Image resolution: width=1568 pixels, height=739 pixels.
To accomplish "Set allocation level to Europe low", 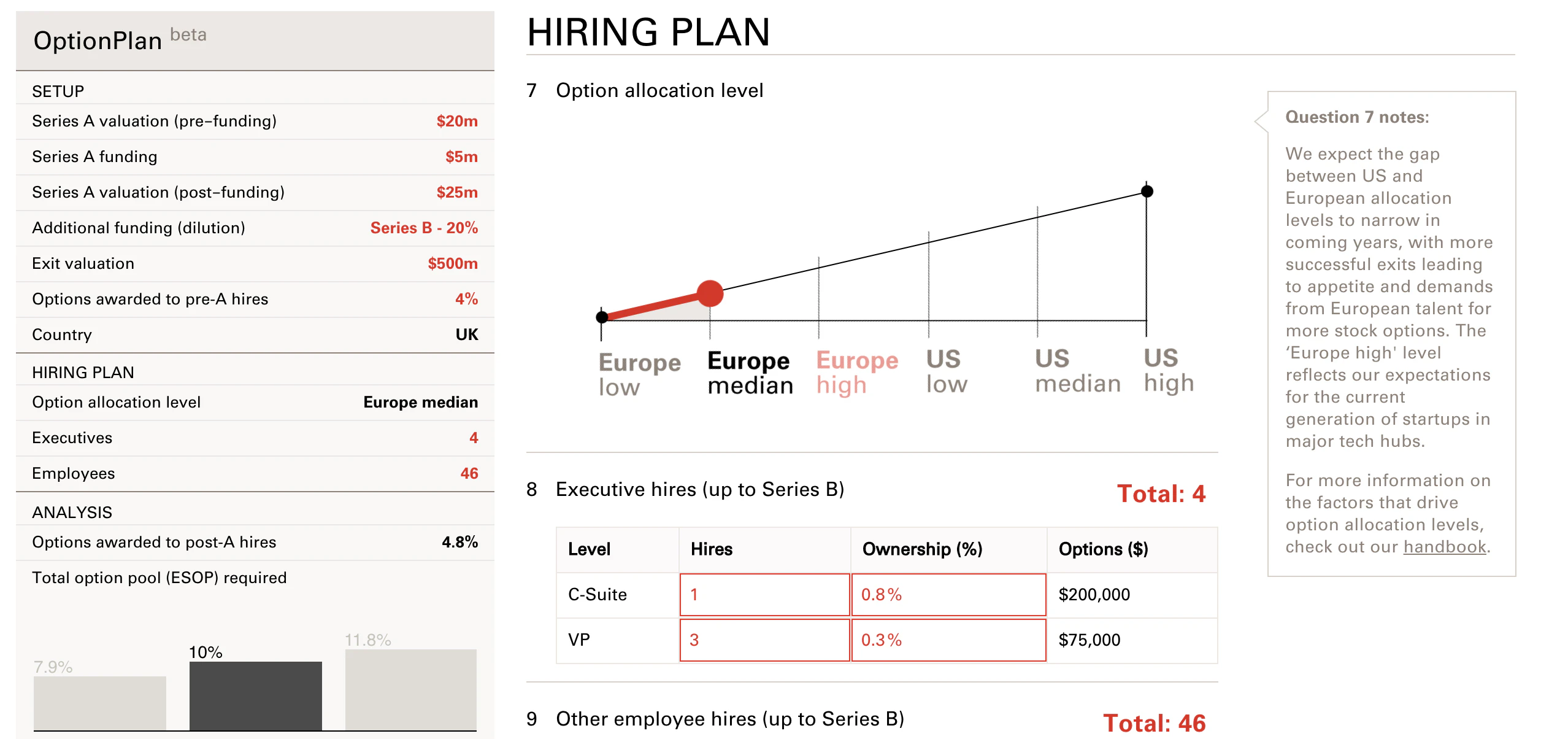I will 640,371.
